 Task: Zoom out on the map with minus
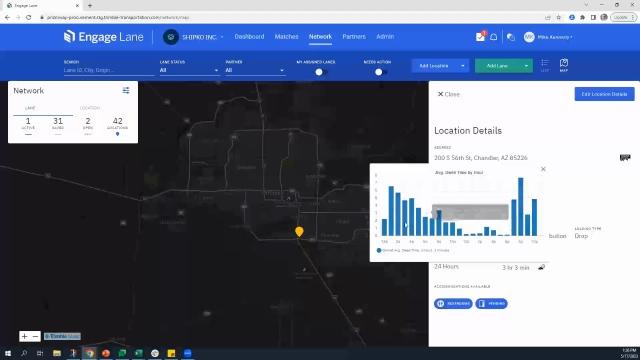pyautogui.click(x=36, y=336)
